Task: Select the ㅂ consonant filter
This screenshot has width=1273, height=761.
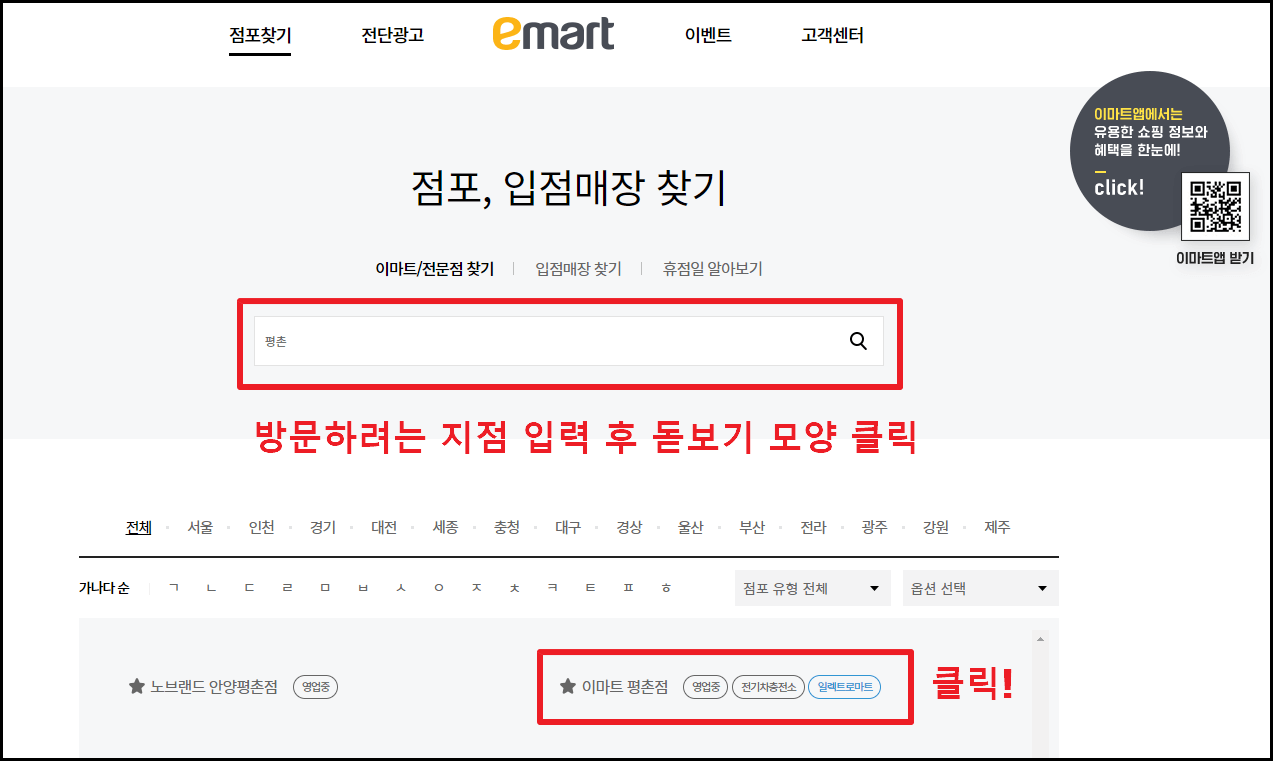Action: (x=363, y=588)
